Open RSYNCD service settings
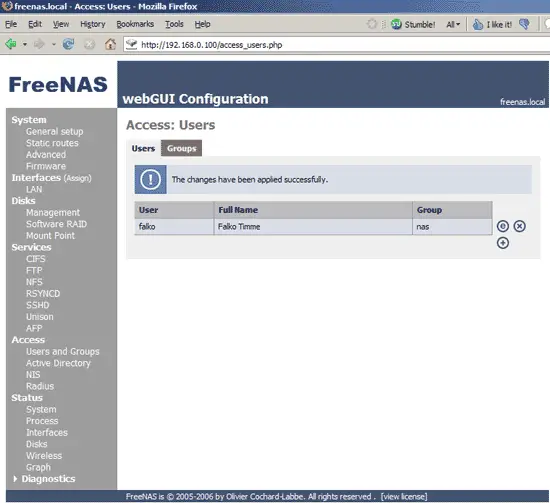 43,294
